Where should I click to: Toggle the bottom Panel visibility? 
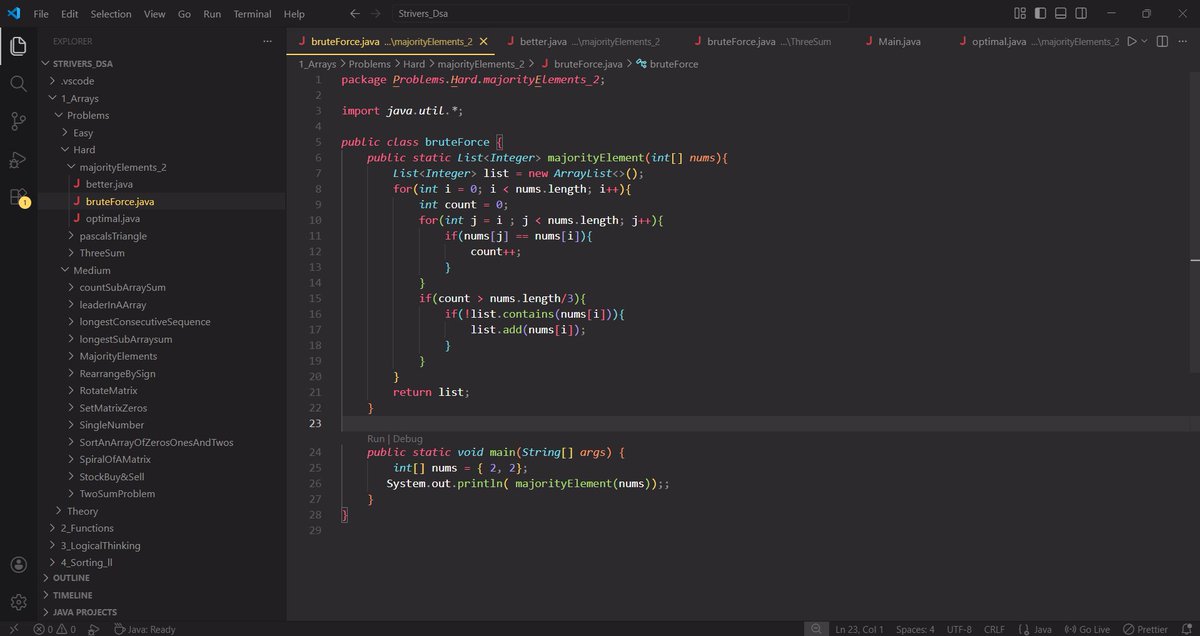[1060, 14]
